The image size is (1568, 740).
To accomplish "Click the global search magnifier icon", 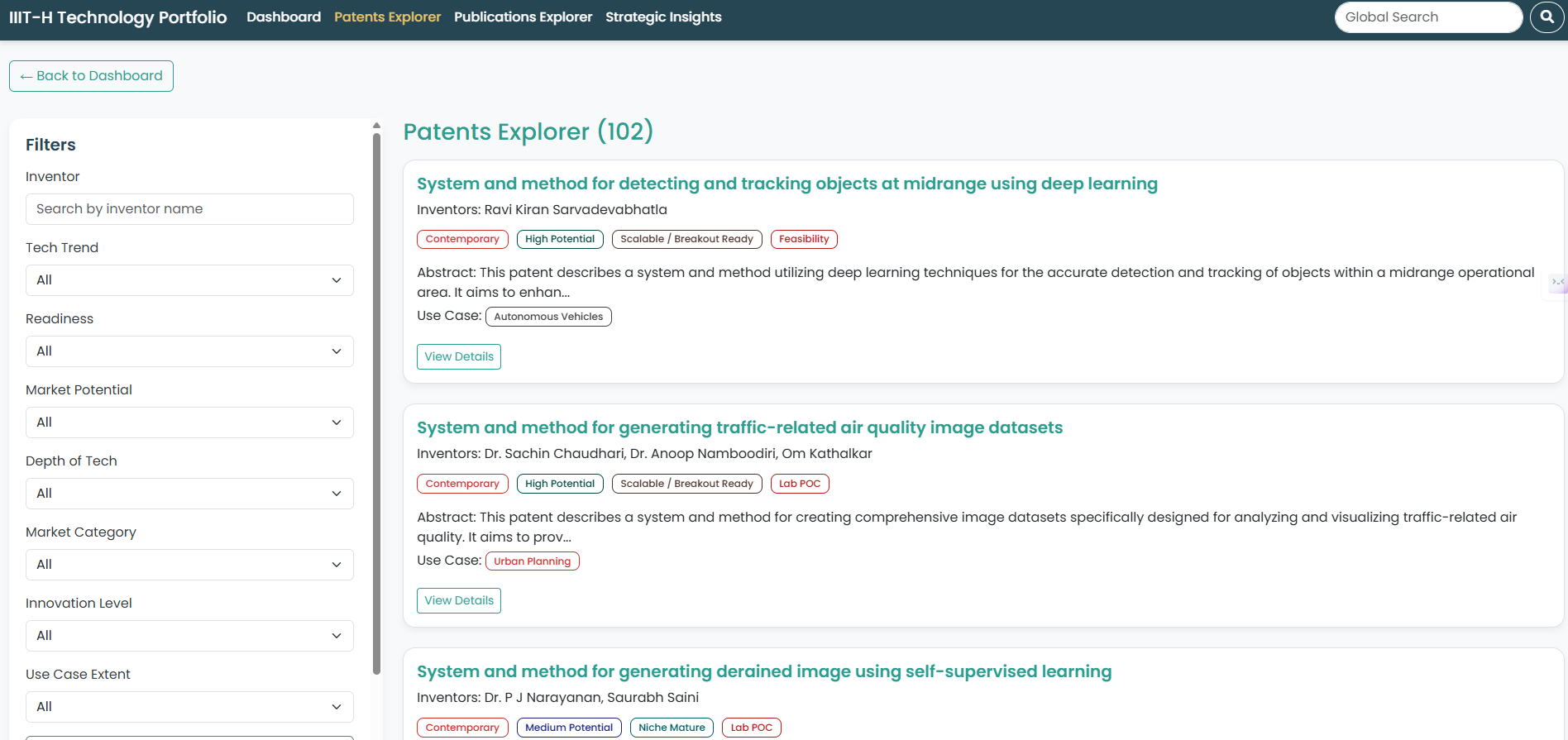I will coord(1546,17).
